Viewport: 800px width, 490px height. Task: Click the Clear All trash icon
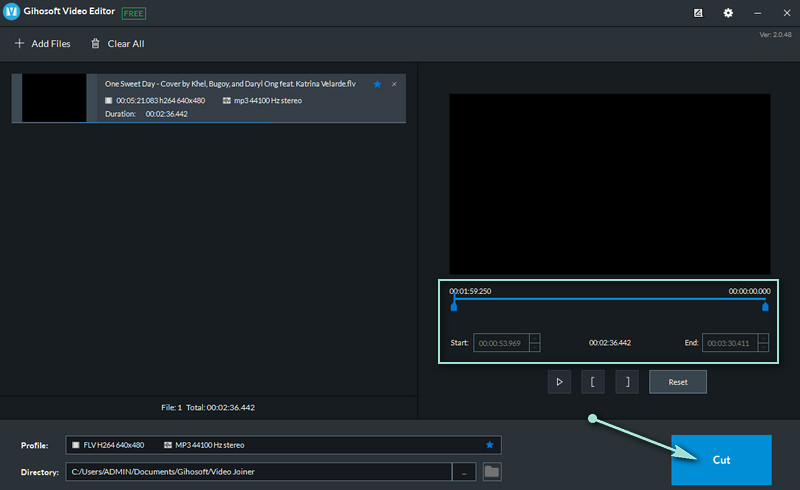(x=95, y=44)
